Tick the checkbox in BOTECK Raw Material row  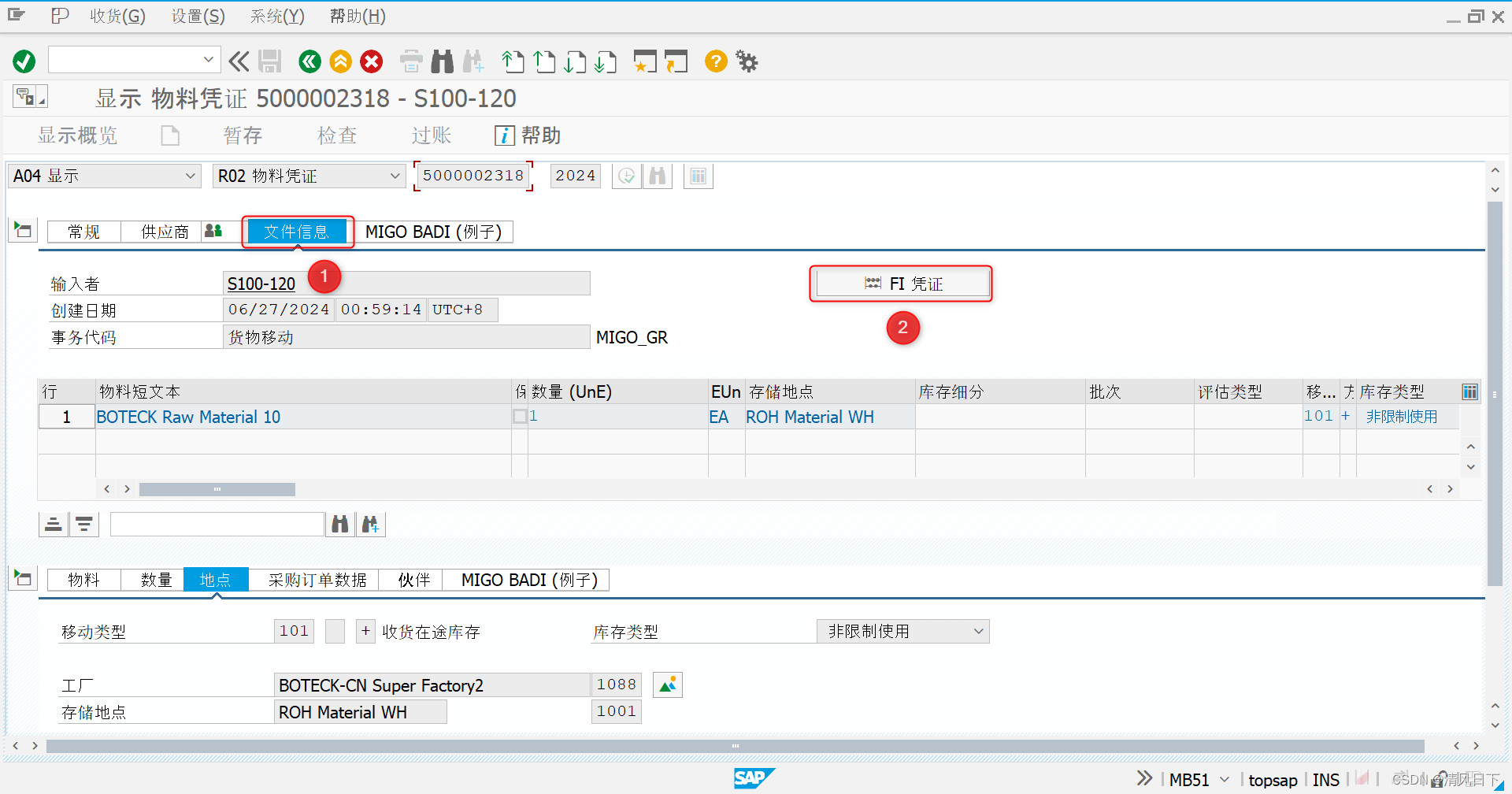tap(520, 416)
